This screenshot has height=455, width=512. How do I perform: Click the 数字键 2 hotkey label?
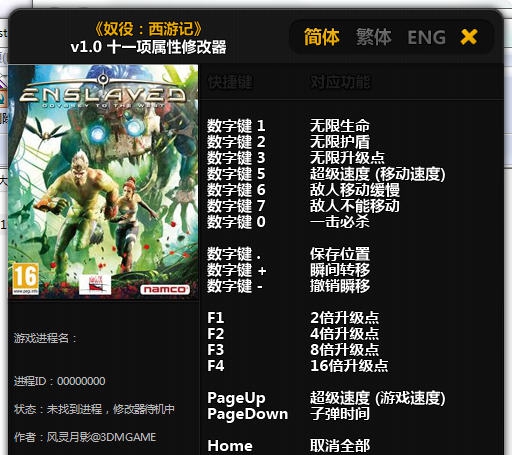[x=236, y=142]
